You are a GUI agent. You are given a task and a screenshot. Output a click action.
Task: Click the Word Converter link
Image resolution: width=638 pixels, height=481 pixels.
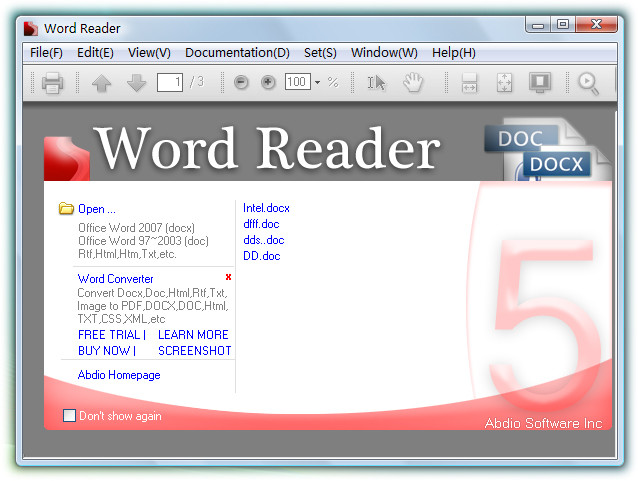[x=116, y=279]
